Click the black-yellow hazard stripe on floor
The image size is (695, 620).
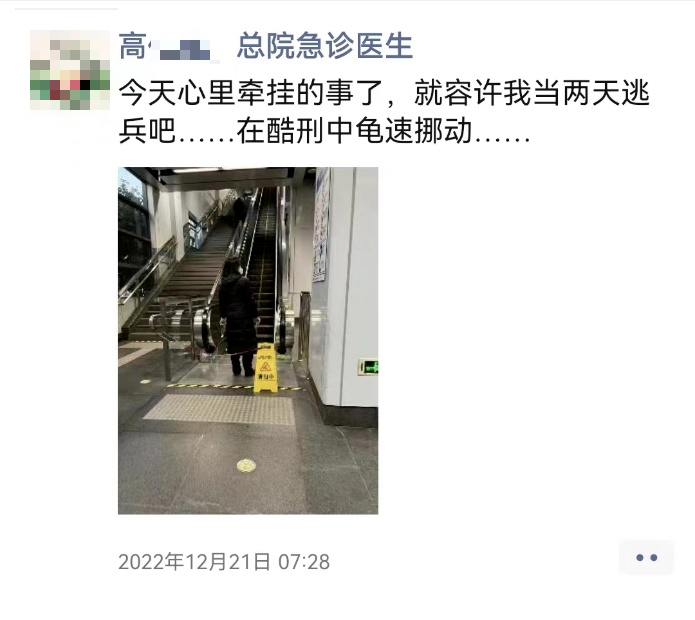coord(235,387)
